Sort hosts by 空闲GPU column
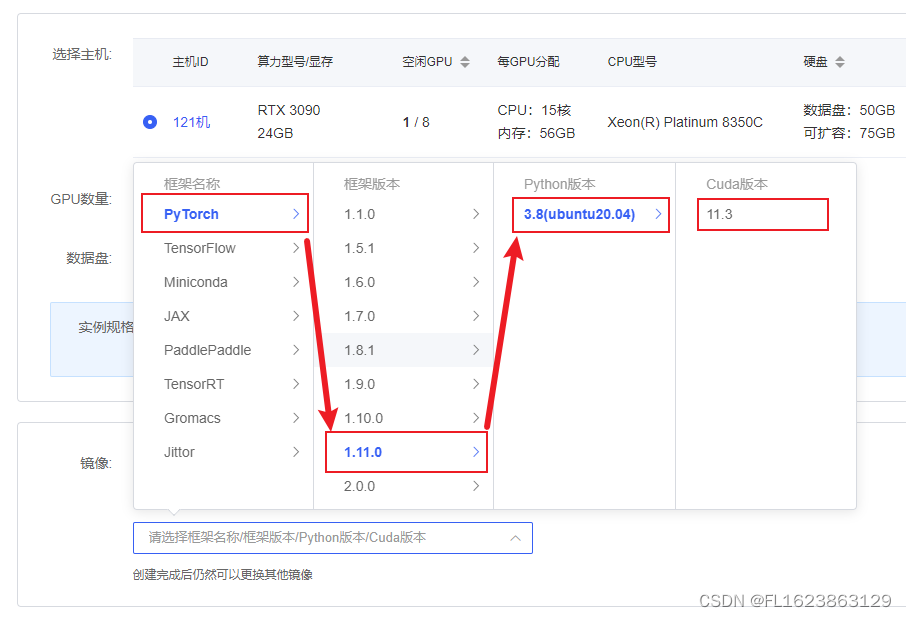Image resolution: width=906 pixels, height=617 pixels. pyautogui.click(x=464, y=61)
